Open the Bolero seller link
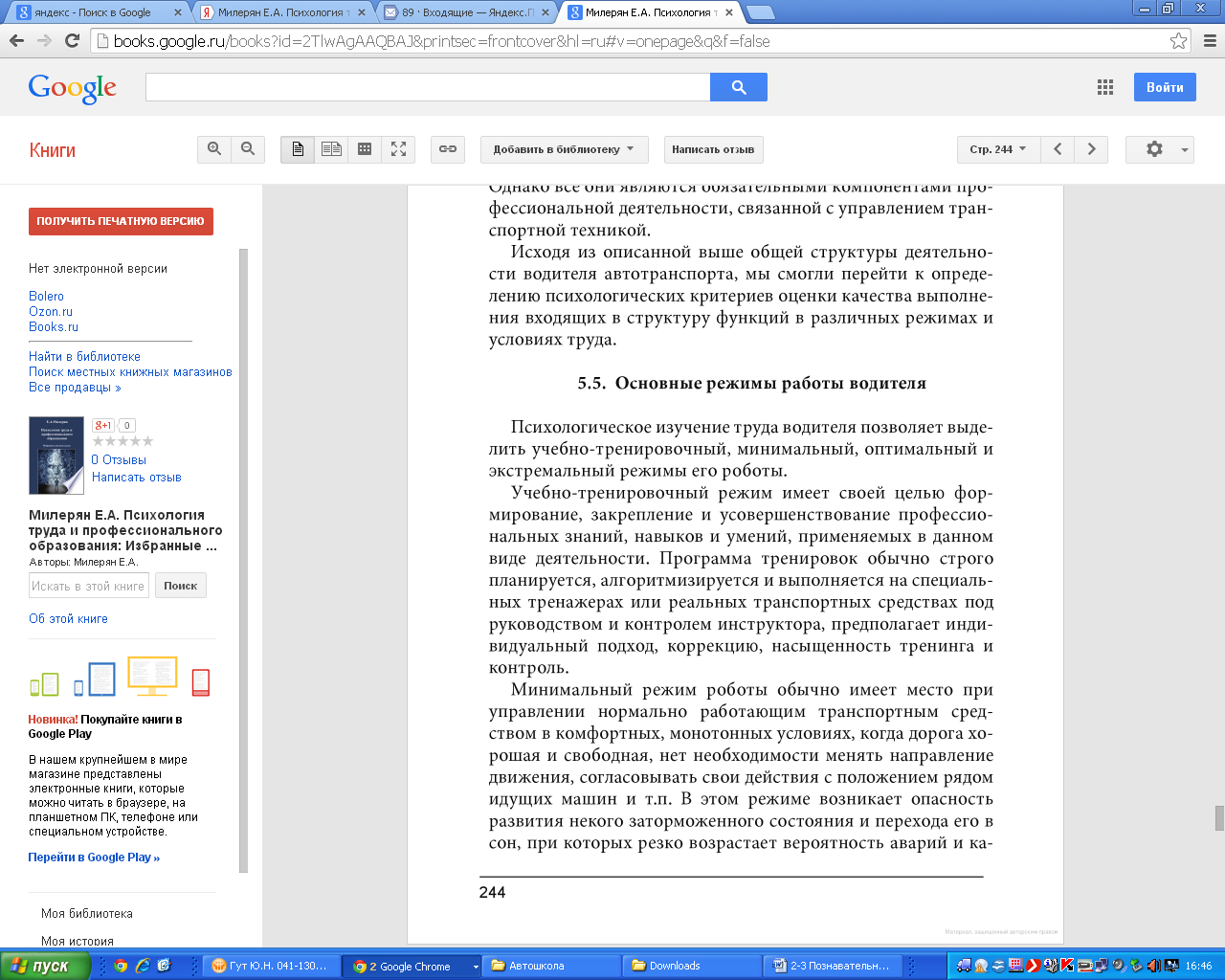Image resolution: width=1225 pixels, height=980 pixels. [x=46, y=296]
